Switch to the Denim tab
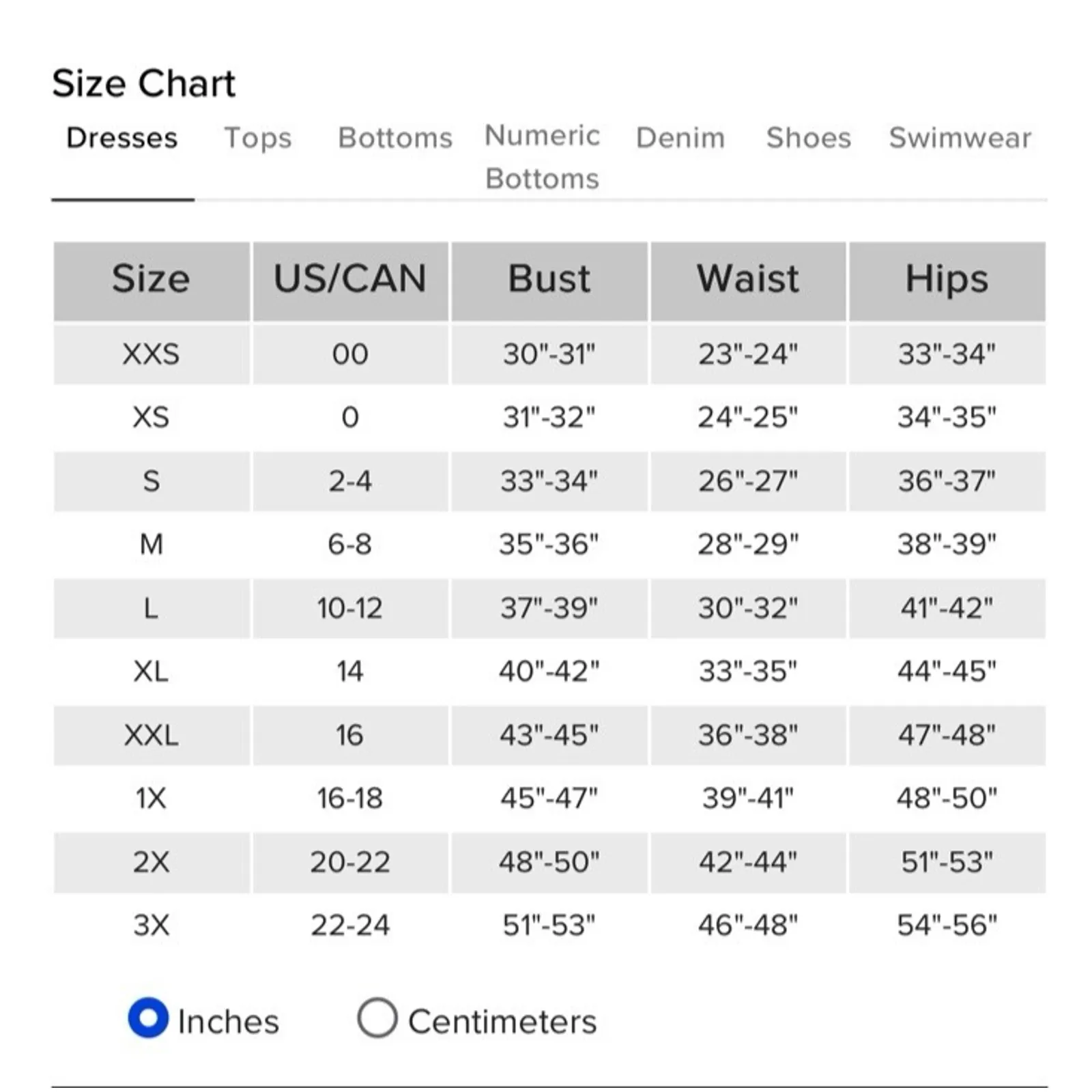Image resolution: width=1092 pixels, height=1092 pixels. click(680, 138)
